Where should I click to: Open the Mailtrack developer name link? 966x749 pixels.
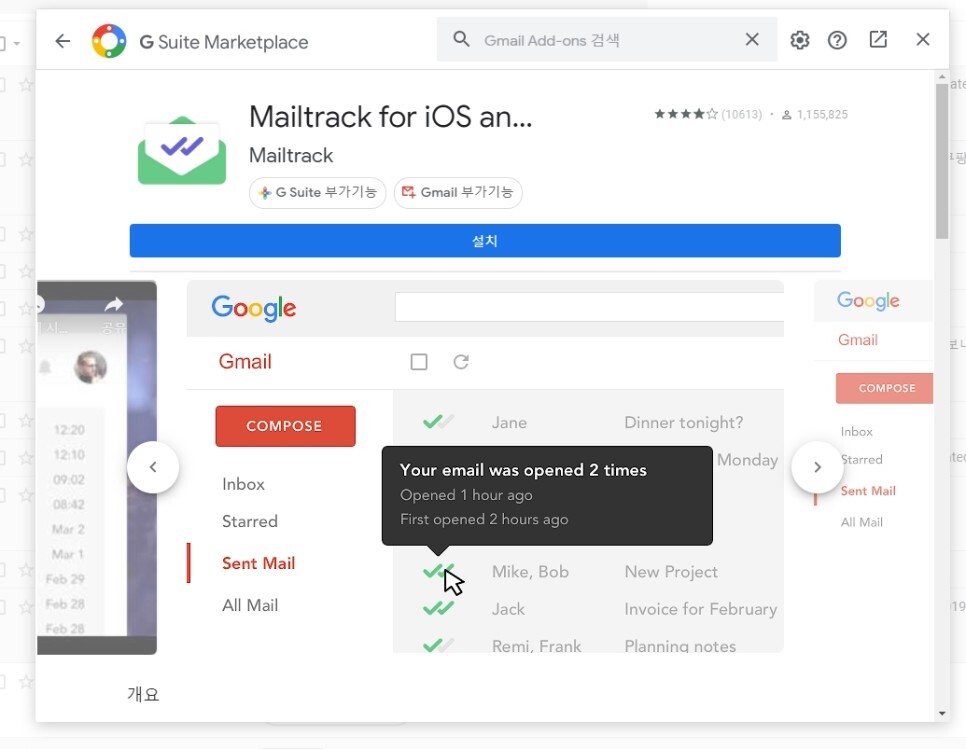pos(291,155)
